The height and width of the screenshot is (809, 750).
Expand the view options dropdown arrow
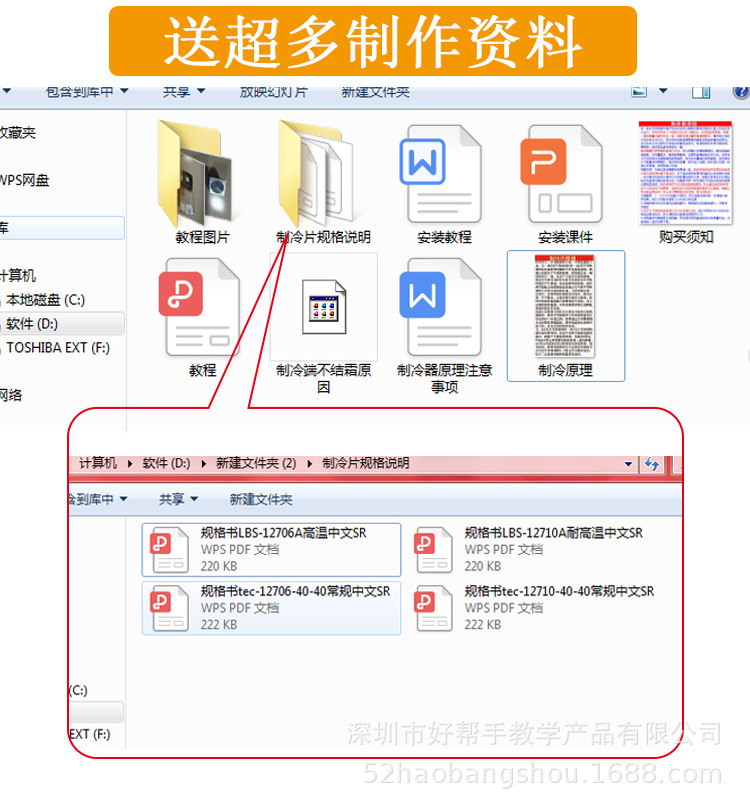(x=663, y=91)
